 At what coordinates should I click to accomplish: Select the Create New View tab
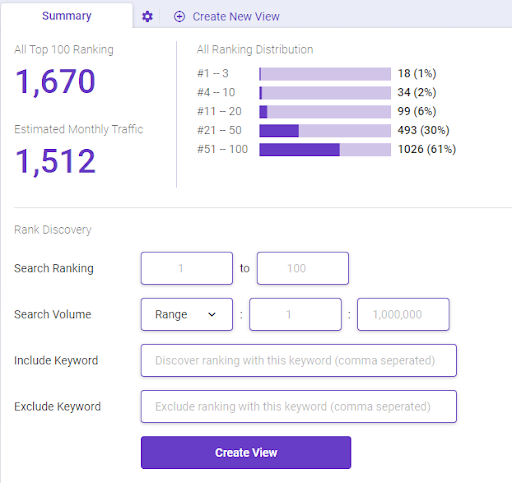(227, 16)
